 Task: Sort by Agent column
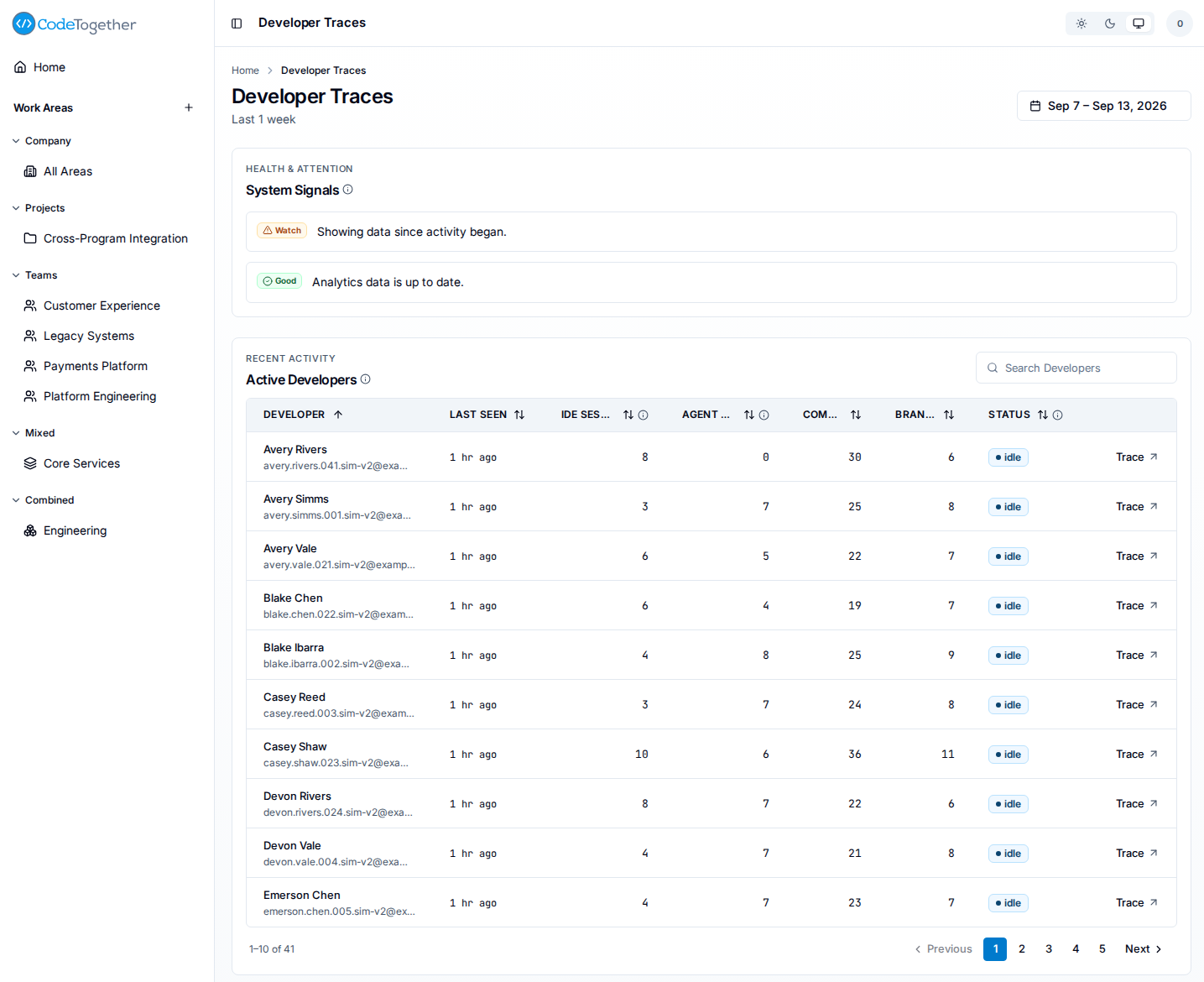[749, 415]
